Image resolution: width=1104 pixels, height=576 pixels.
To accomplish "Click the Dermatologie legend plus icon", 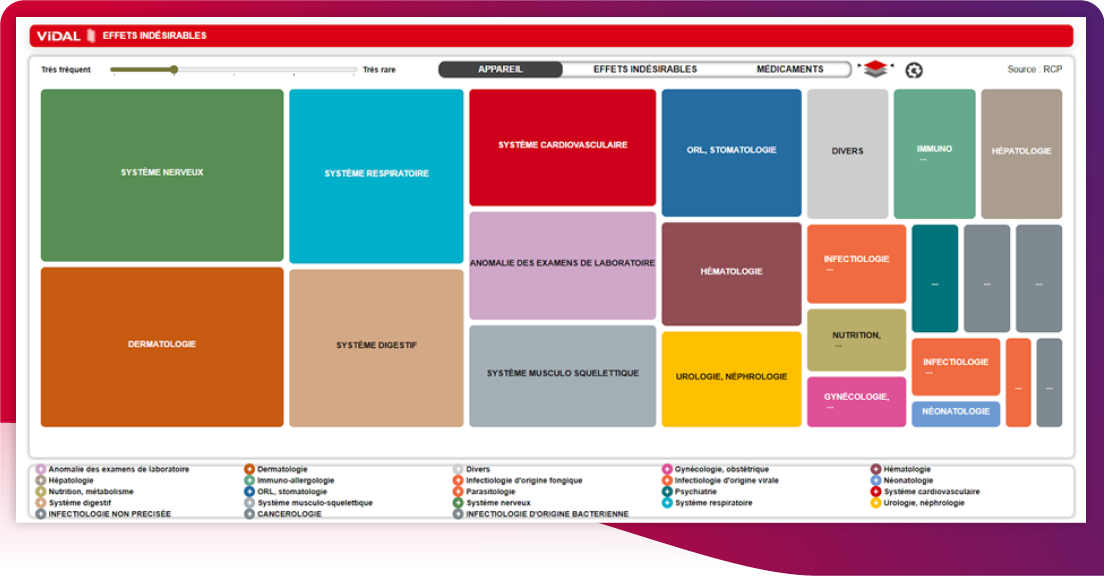I will click(x=250, y=469).
